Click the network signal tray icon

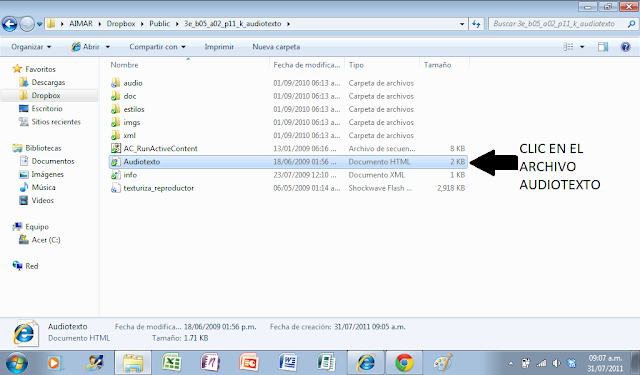click(x=541, y=363)
